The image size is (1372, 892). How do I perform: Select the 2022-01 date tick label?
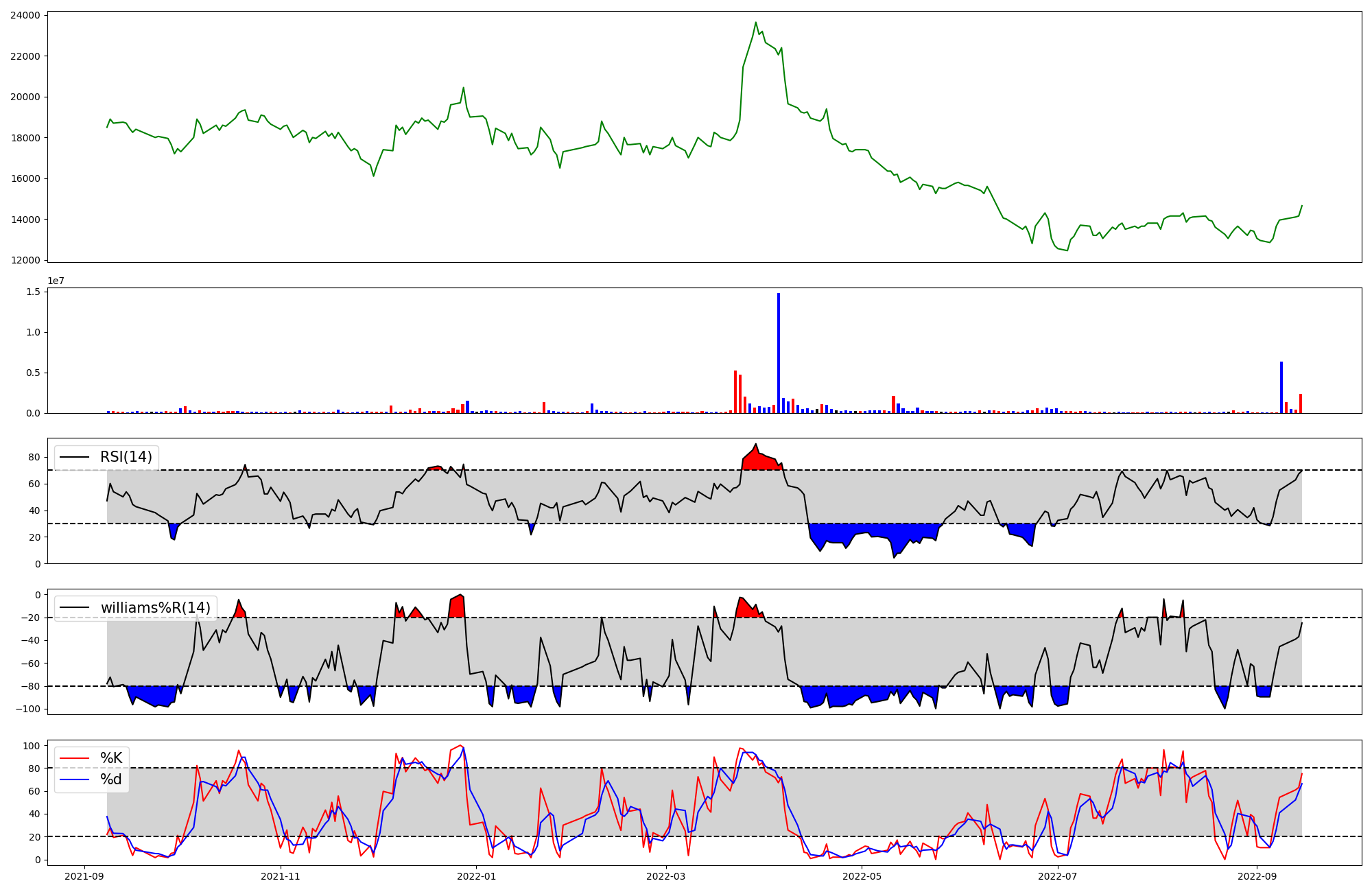click(476, 876)
